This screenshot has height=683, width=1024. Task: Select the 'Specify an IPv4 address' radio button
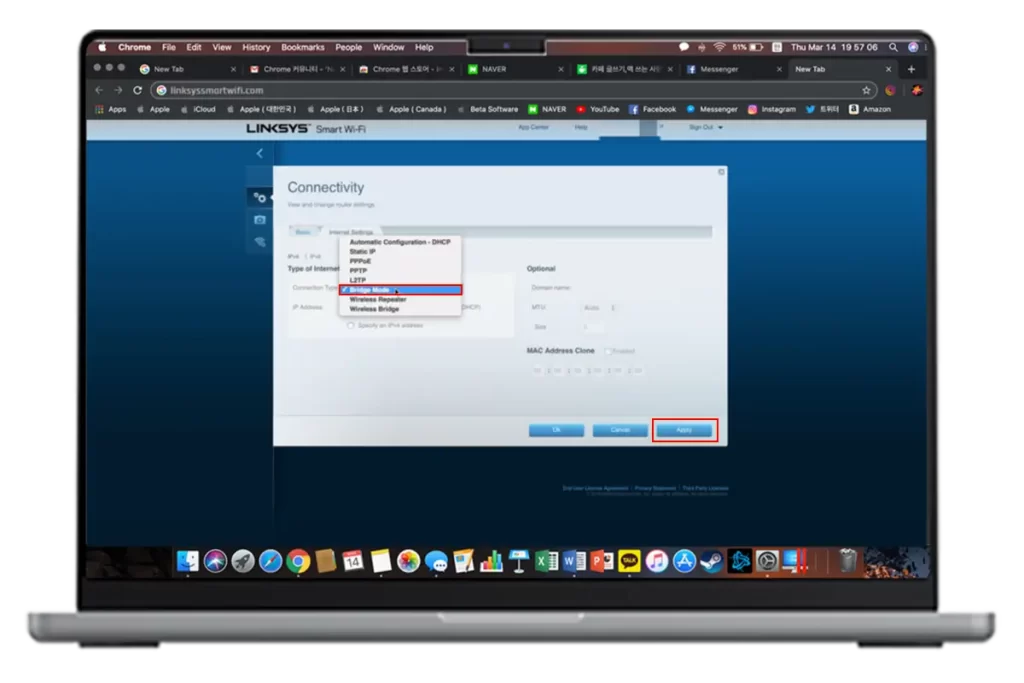click(x=351, y=325)
